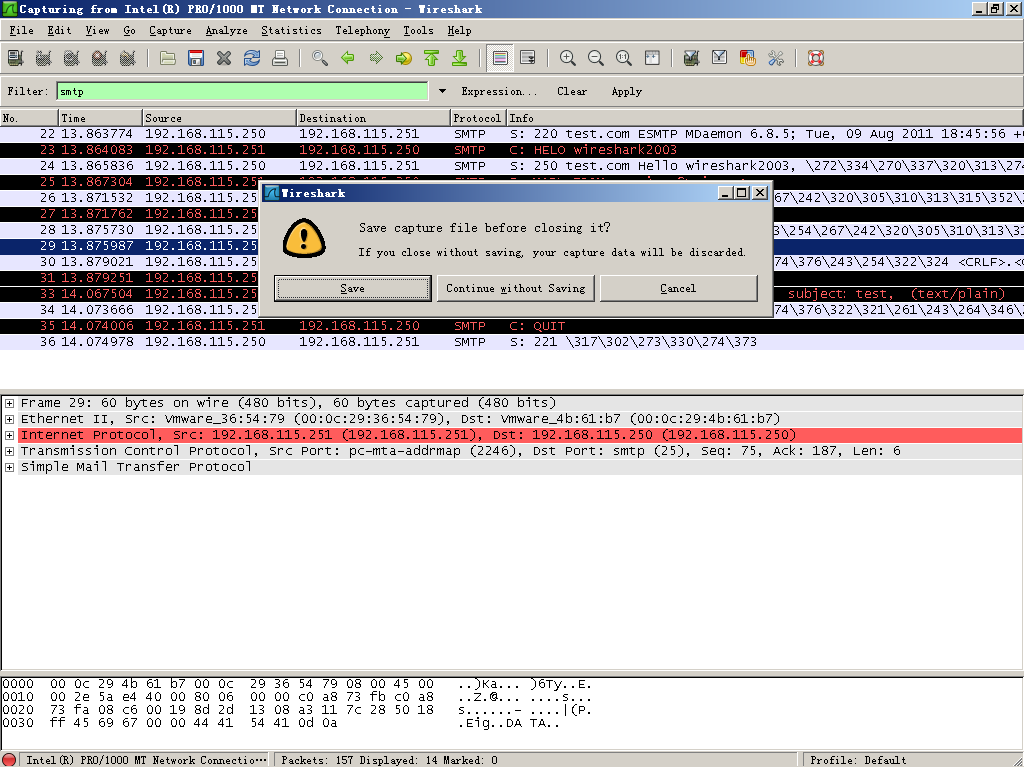Click the Clear filter button
The image size is (1024, 768).
[x=571, y=91]
